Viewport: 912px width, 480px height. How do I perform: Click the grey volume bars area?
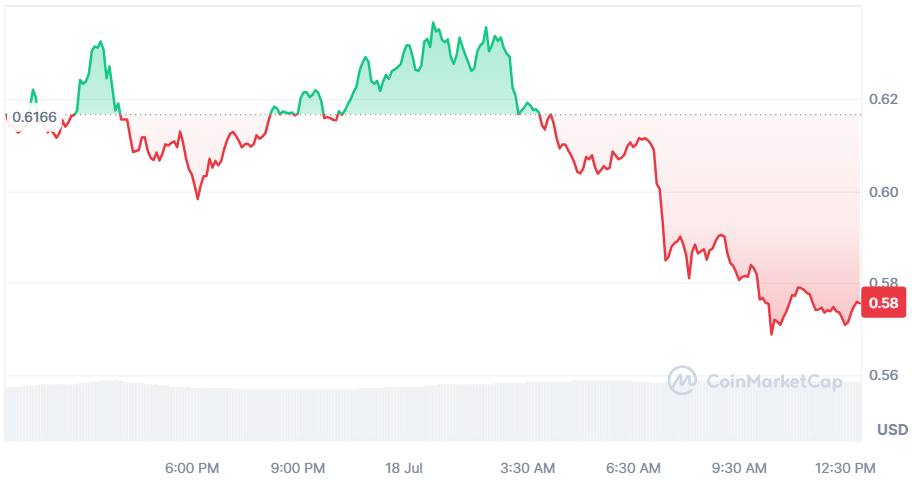click(433, 411)
